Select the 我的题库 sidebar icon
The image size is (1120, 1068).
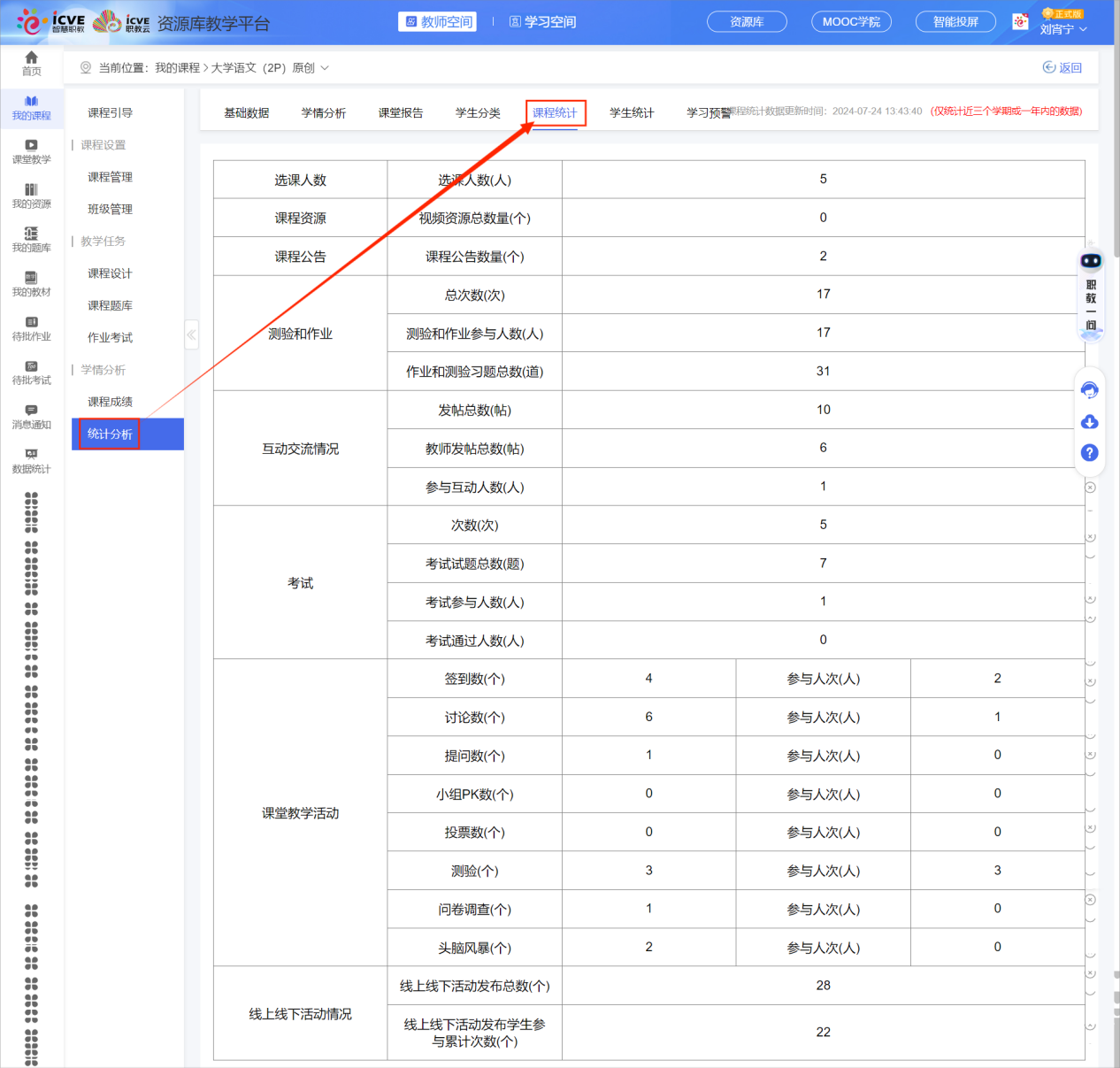(x=31, y=240)
